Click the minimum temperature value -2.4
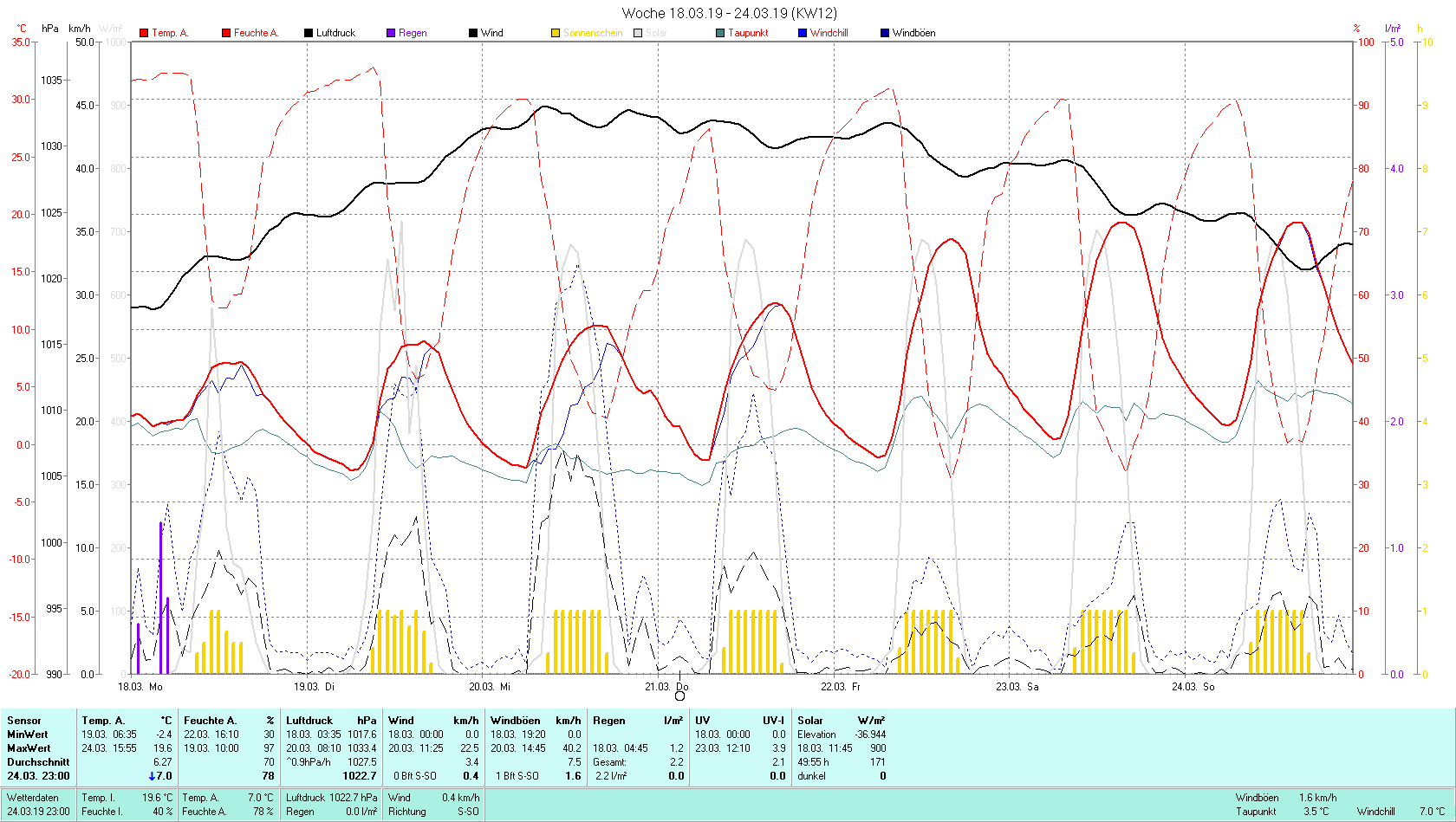The image size is (1456, 822). pyautogui.click(x=164, y=735)
